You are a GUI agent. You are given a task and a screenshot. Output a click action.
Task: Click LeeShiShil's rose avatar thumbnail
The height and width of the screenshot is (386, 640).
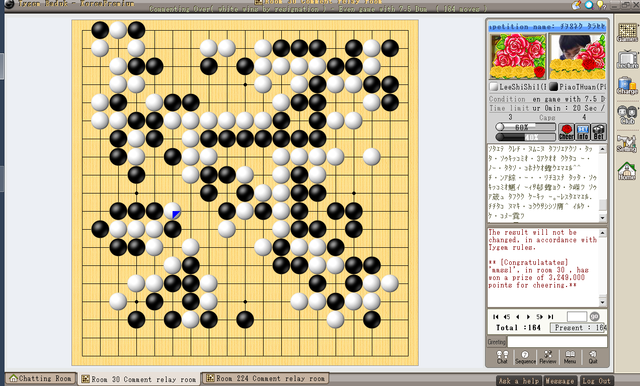click(518, 56)
